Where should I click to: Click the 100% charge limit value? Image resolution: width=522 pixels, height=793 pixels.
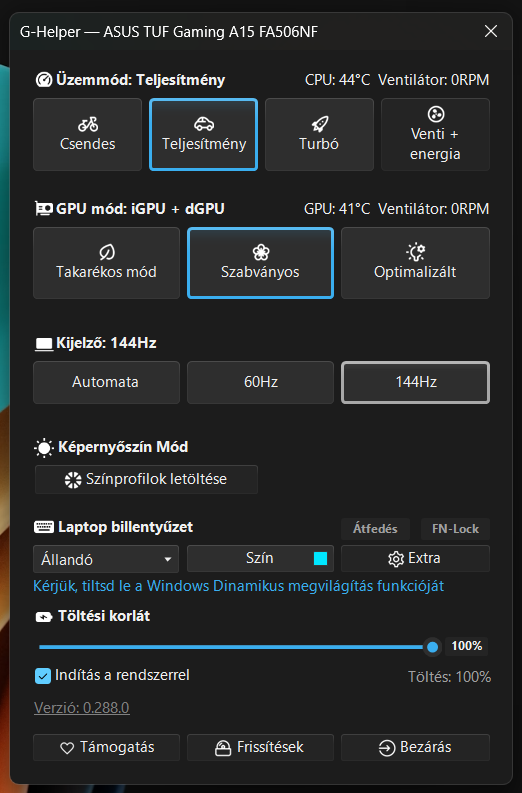[466, 646]
